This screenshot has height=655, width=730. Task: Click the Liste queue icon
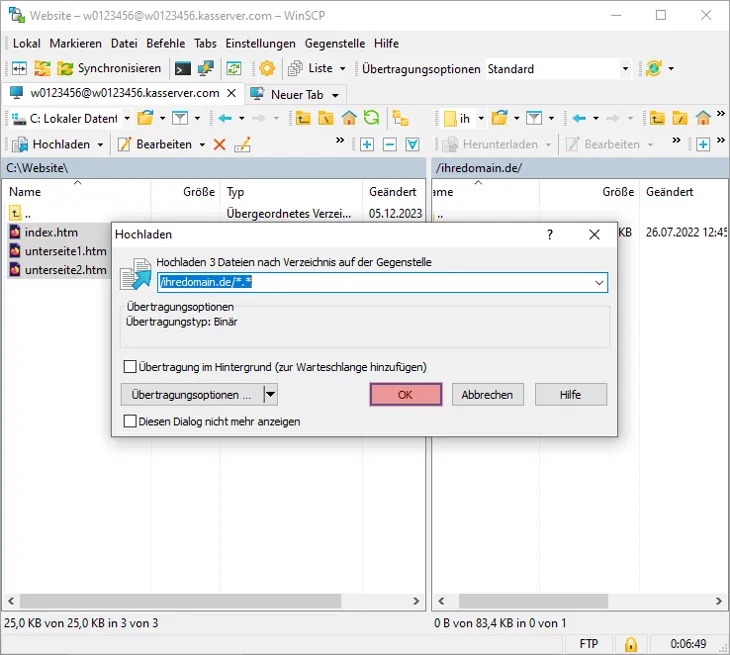click(295, 68)
